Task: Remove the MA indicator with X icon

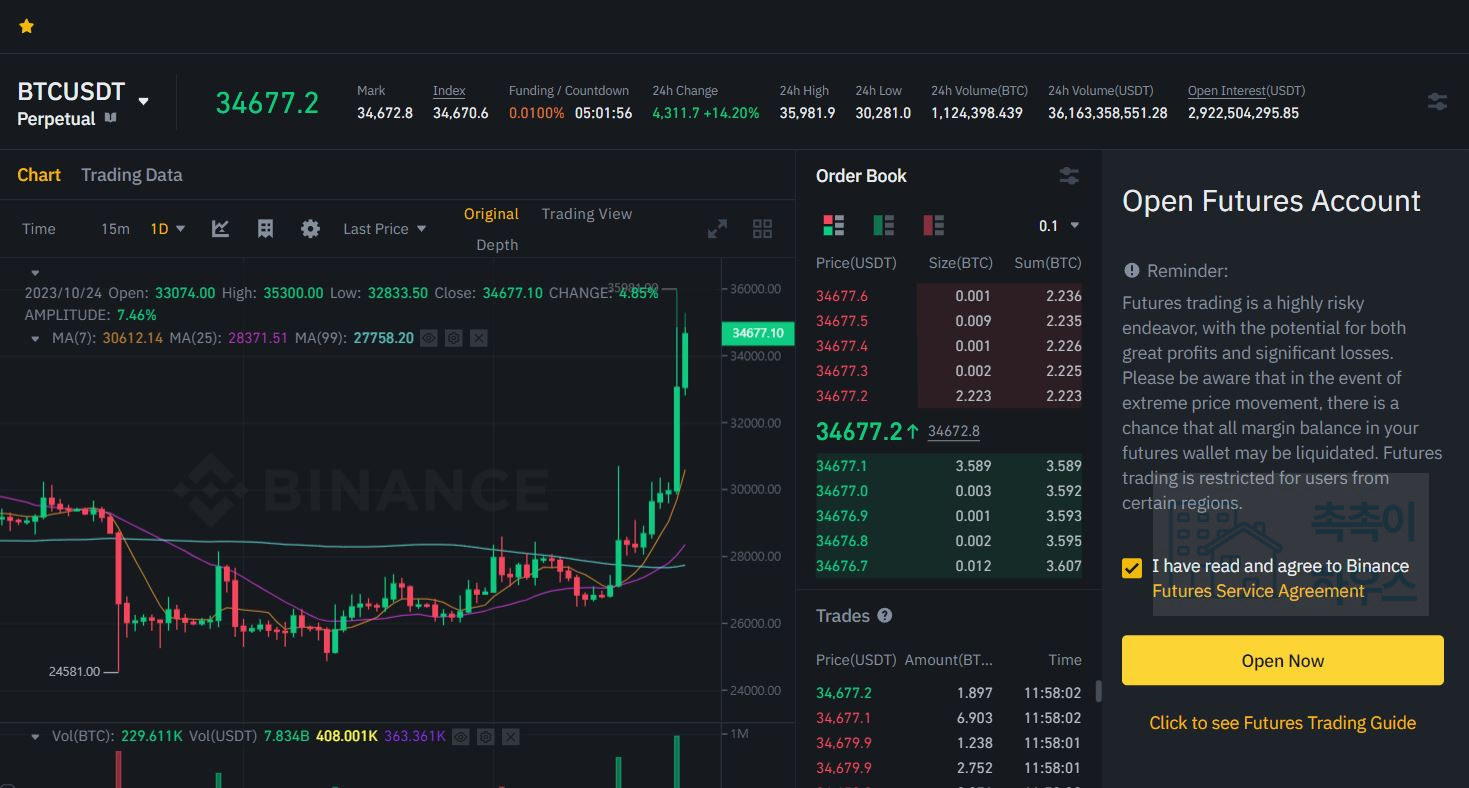Action: (x=479, y=338)
